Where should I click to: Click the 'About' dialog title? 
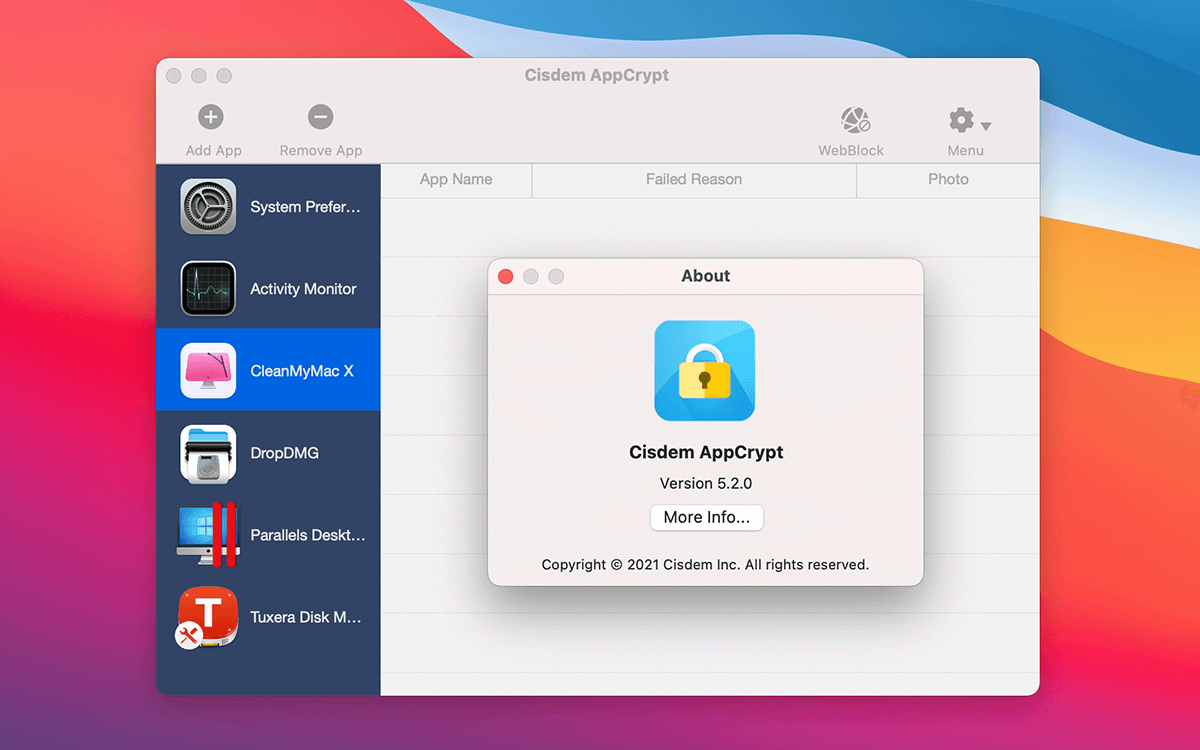tap(706, 276)
